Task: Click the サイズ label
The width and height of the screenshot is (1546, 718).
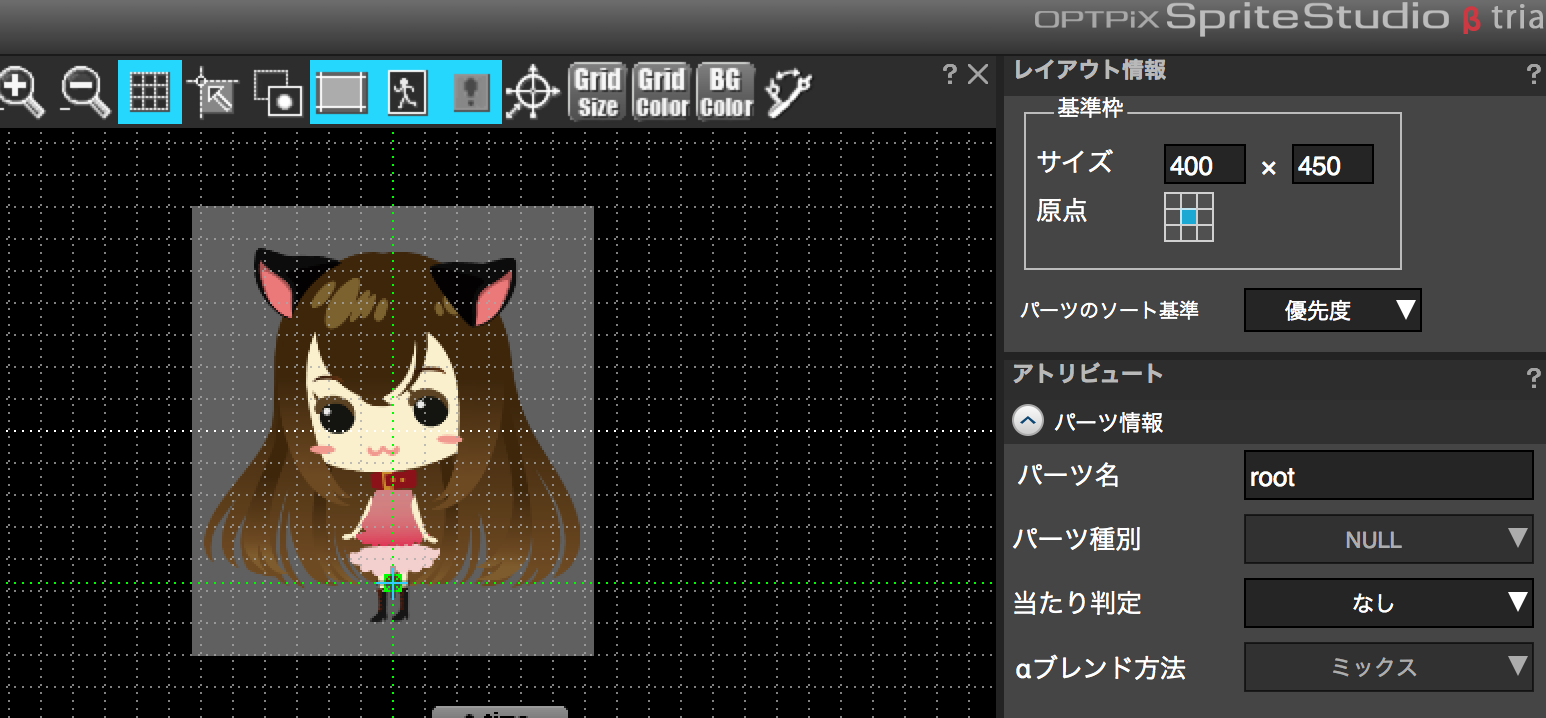Action: point(1074,162)
